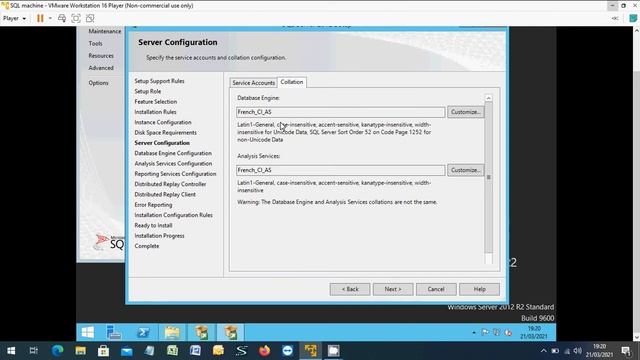Select the Installation Rules step
Screen dimensions: 640x360
pos(155,112)
